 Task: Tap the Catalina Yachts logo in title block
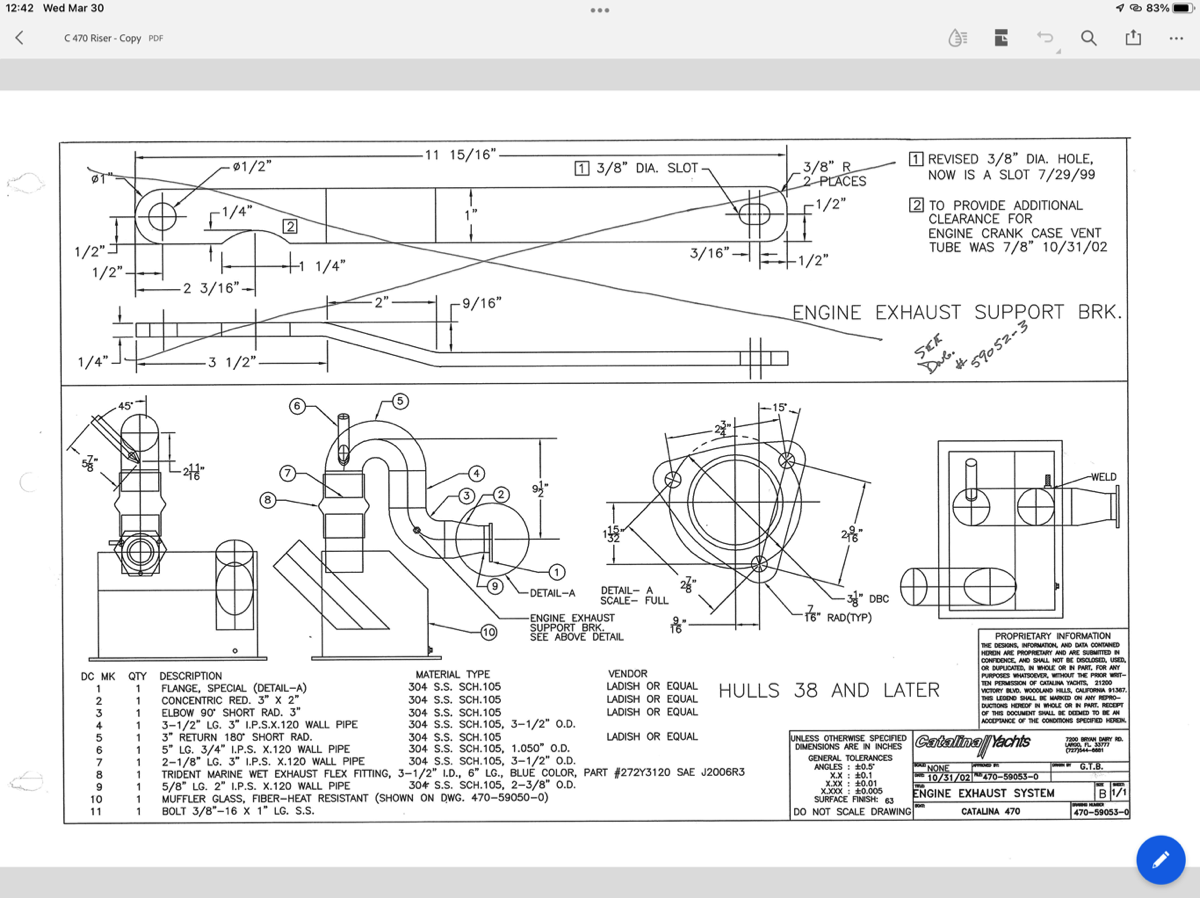point(974,743)
